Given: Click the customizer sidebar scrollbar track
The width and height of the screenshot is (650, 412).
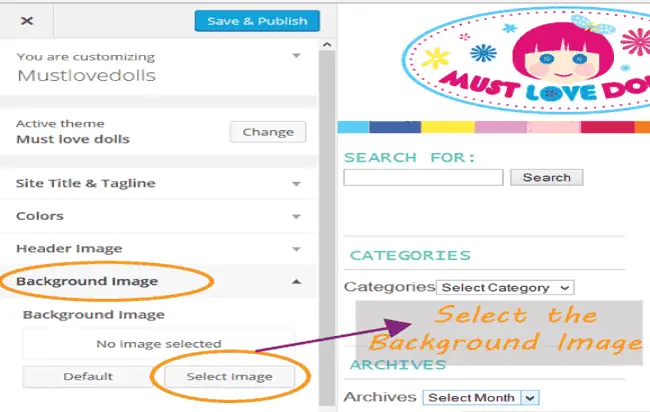Looking at the screenshot, I should 327,228.
